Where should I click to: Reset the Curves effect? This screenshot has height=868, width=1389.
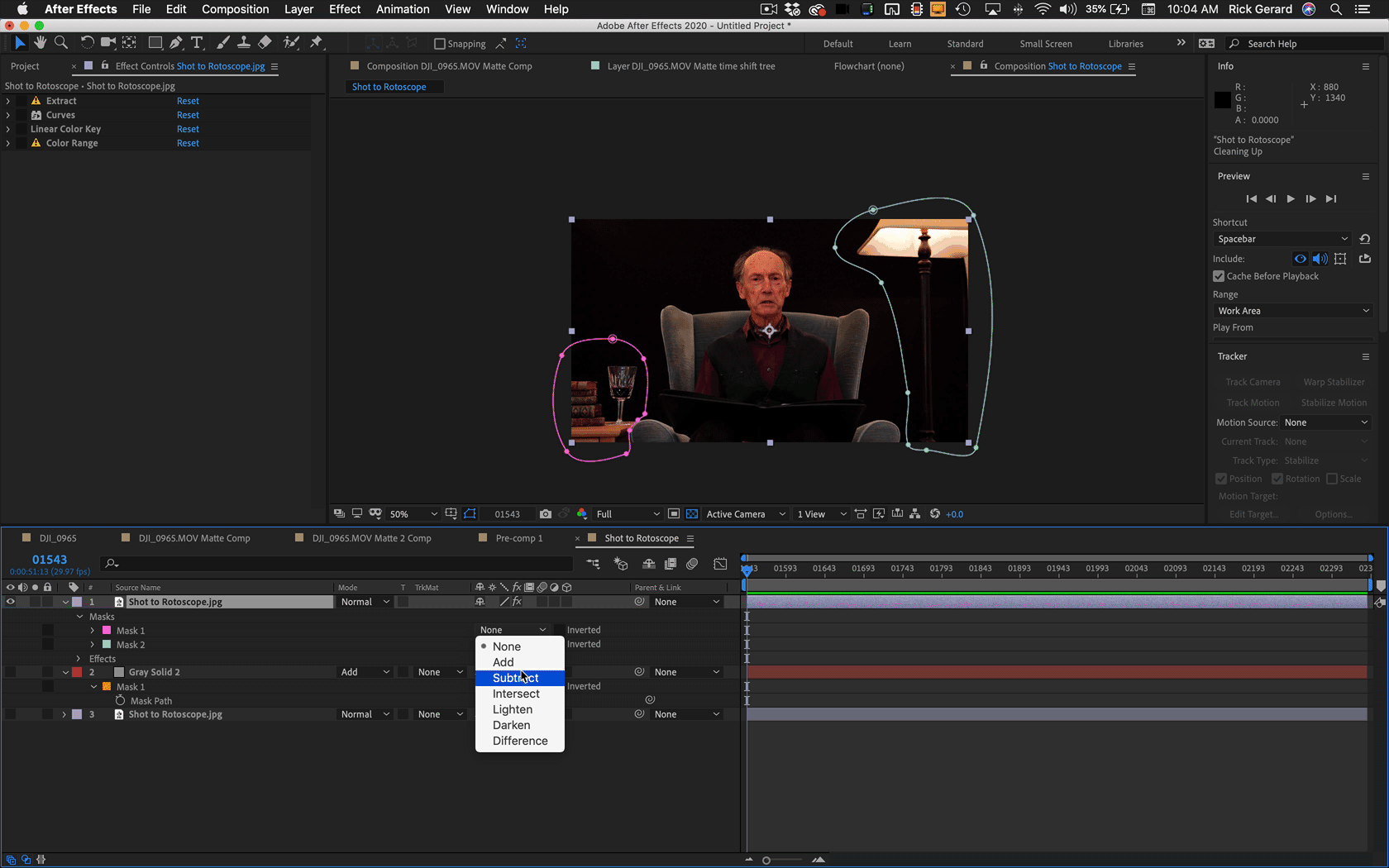[x=188, y=115]
